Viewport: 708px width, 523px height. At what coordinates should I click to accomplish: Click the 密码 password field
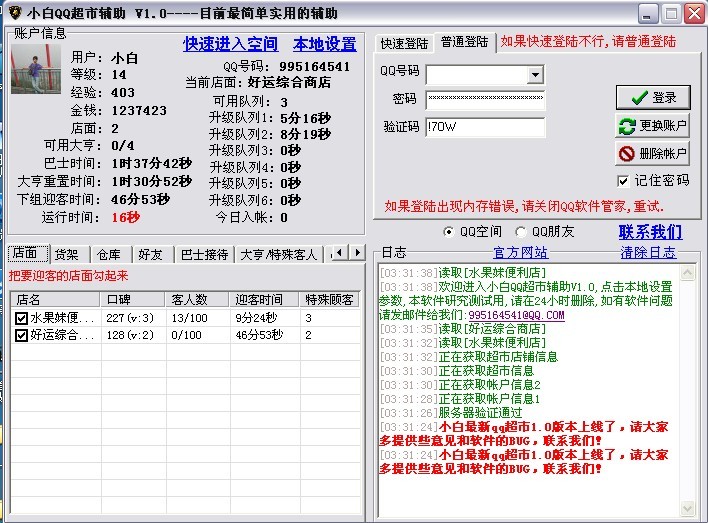pos(485,100)
